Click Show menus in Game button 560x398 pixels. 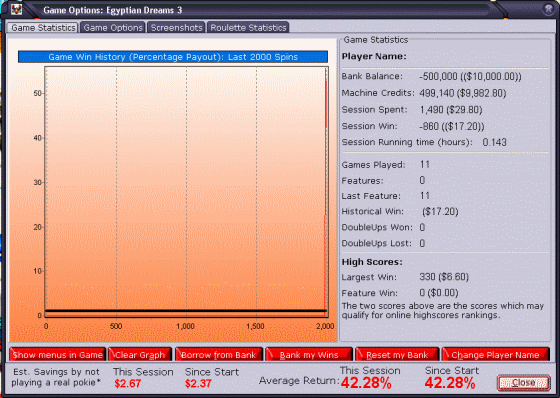[58, 355]
